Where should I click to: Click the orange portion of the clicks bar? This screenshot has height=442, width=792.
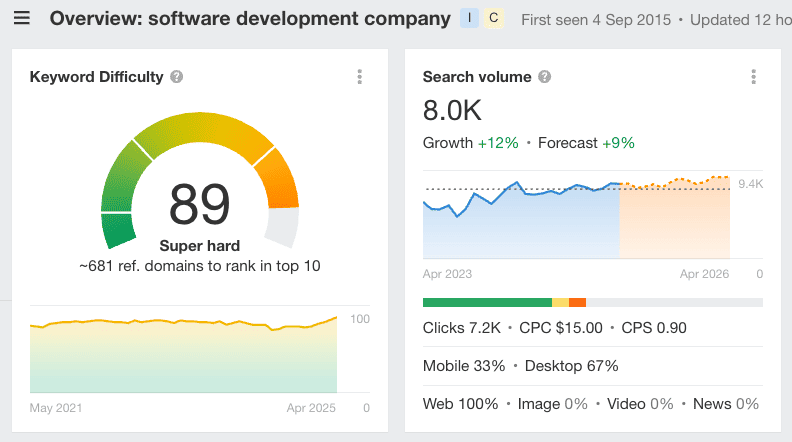[x=577, y=302]
